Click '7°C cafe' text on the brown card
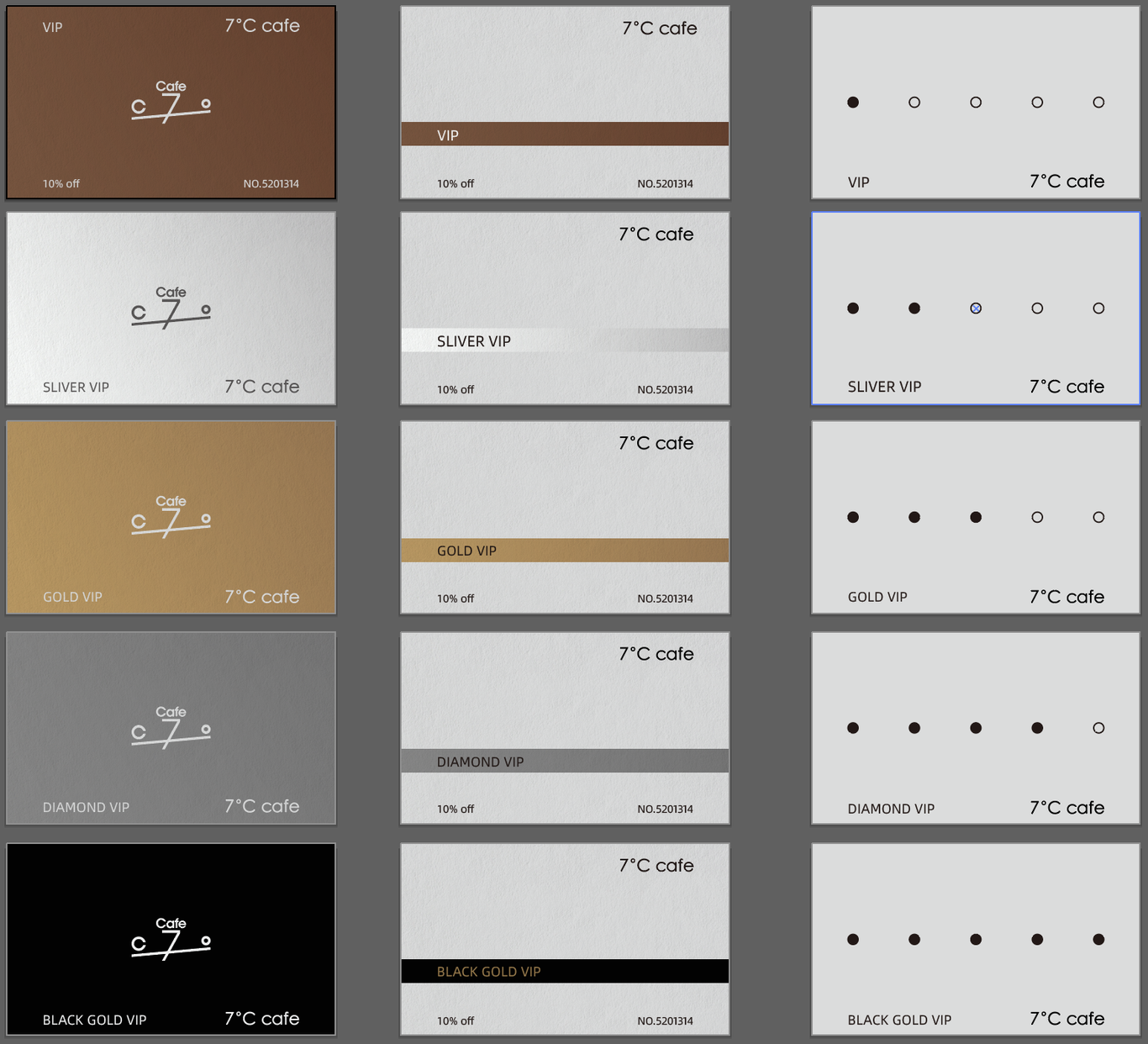This screenshot has height=1044, width=1148. (262, 26)
